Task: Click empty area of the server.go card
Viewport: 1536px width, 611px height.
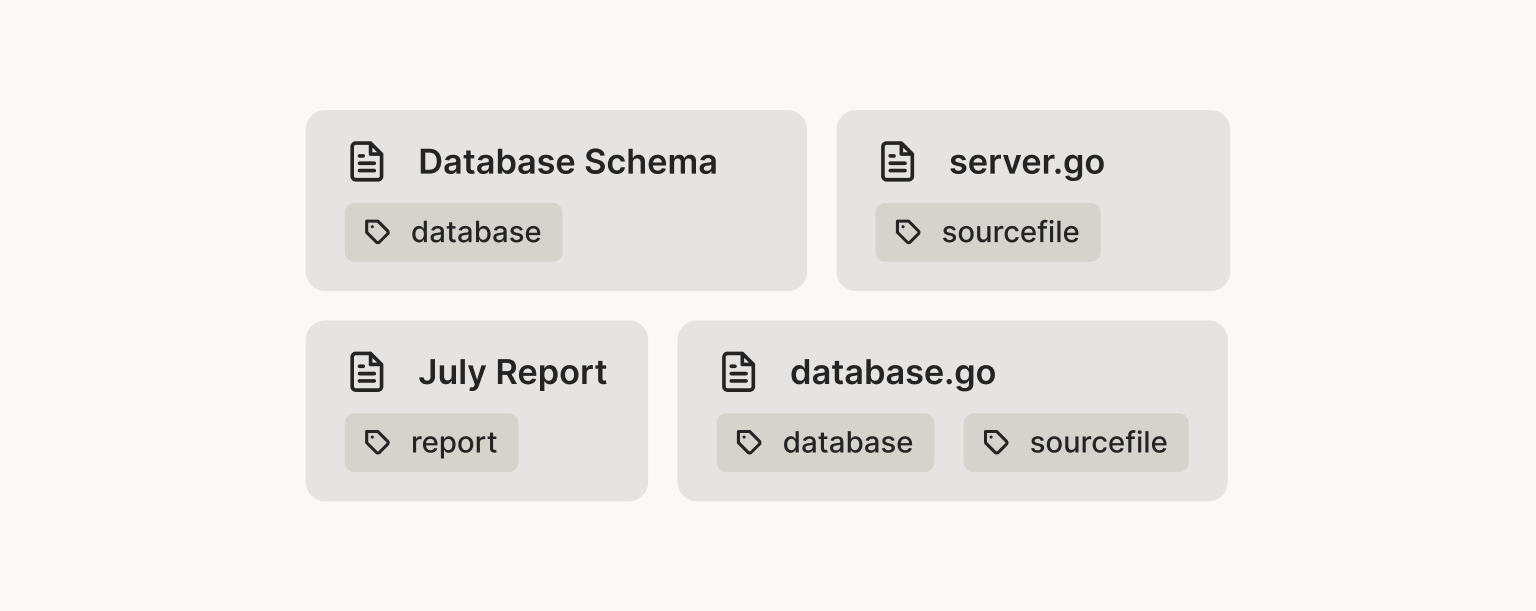Action: (x=1170, y=240)
